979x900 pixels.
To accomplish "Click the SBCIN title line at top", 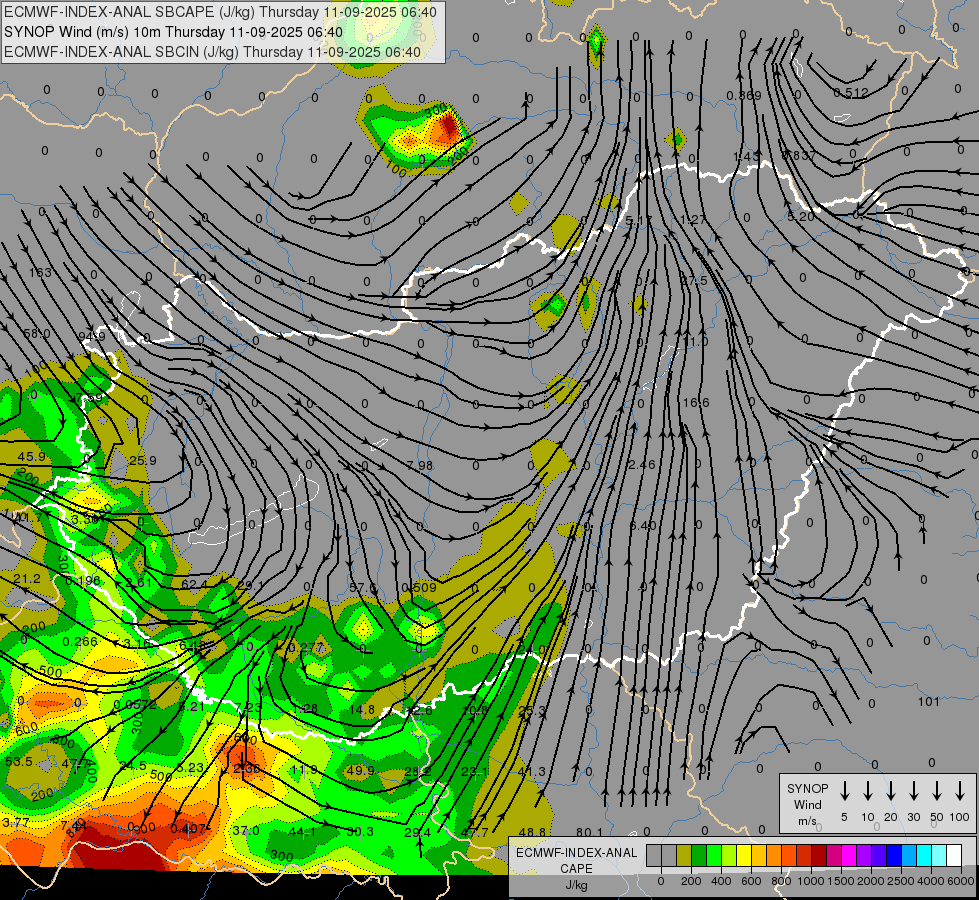I will click(x=212, y=52).
